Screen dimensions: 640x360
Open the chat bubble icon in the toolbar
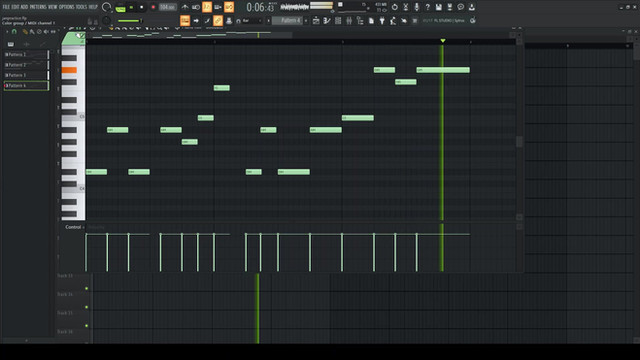pyautogui.click(x=460, y=7)
